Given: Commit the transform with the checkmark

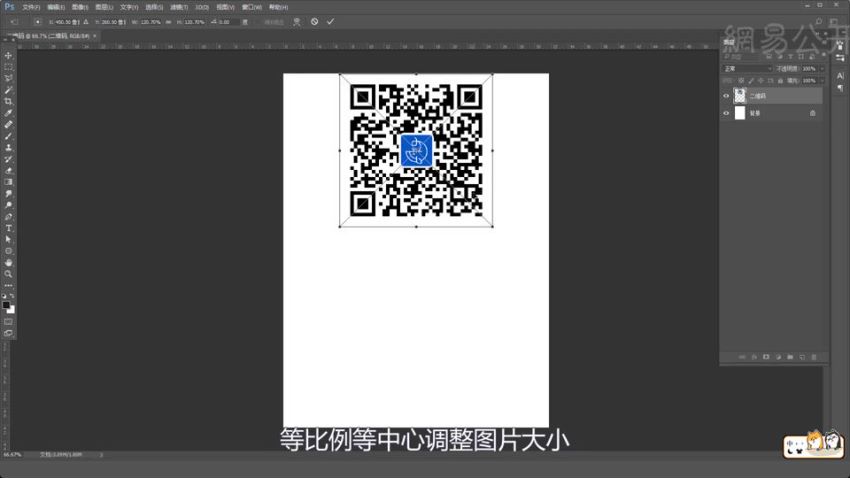Looking at the screenshot, I should click(x=330, y=22).
